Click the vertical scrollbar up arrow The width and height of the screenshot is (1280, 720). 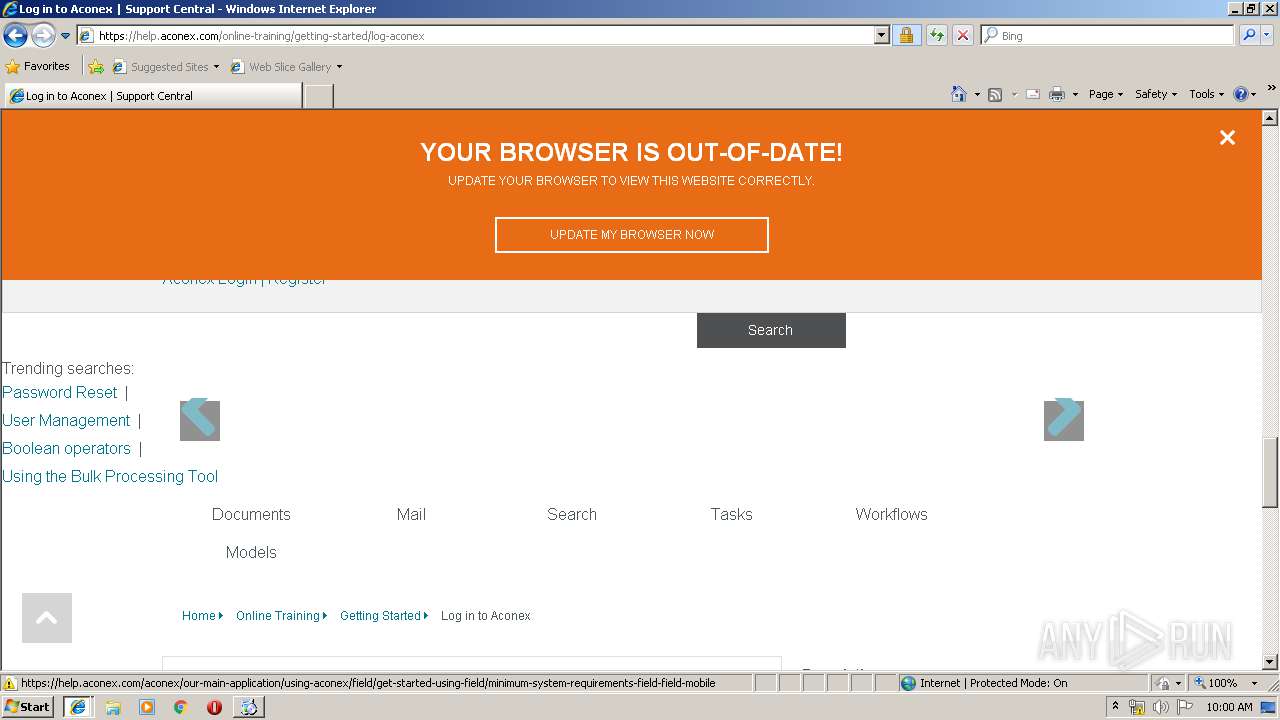tap(1270, 118)
